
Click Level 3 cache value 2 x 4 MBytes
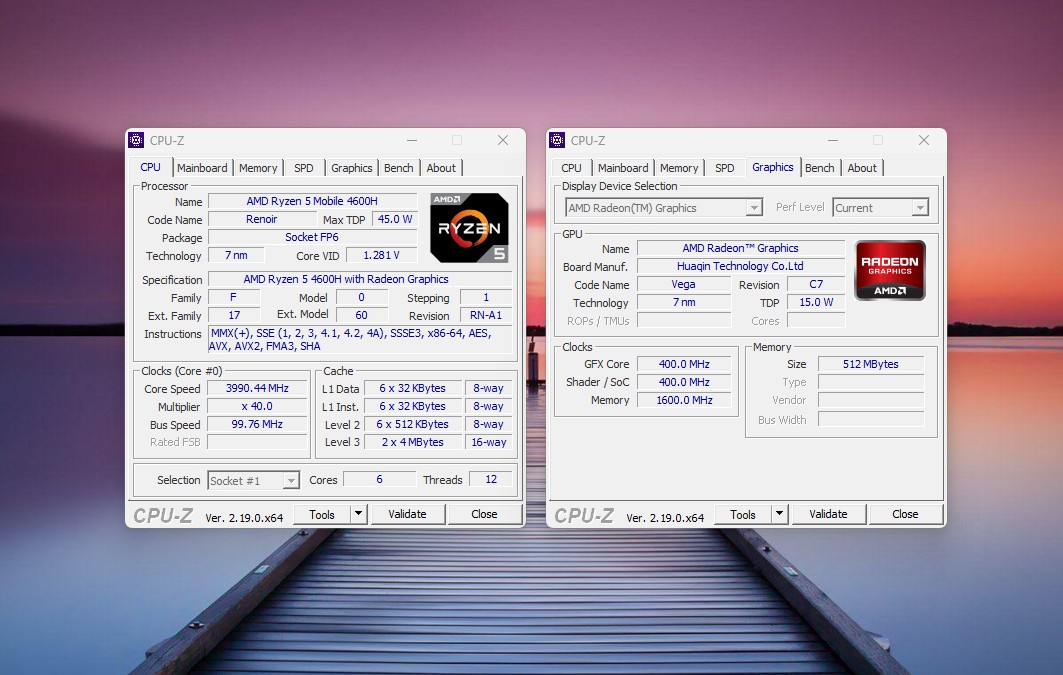[x=413, y=442]
